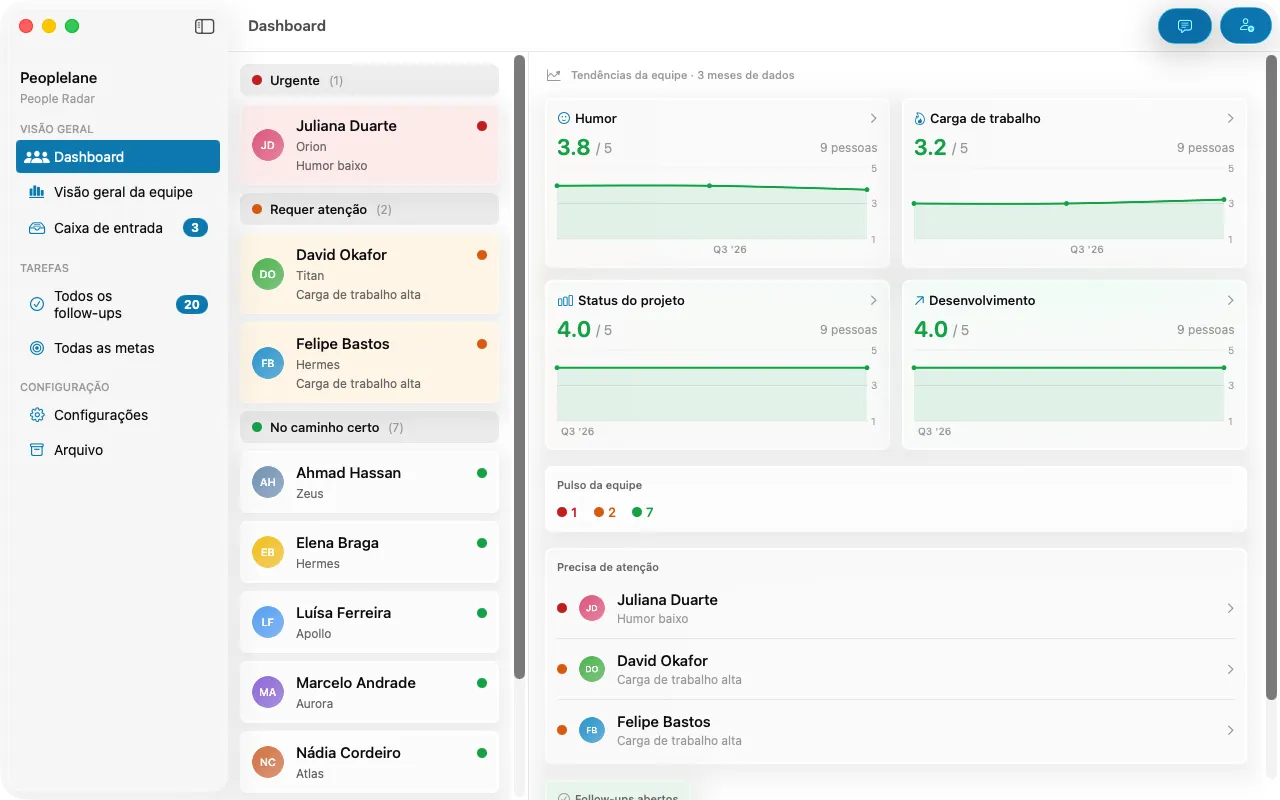Click Luísa Ferreira's LF avatar

pyautogui.click(x=268, y=622)
